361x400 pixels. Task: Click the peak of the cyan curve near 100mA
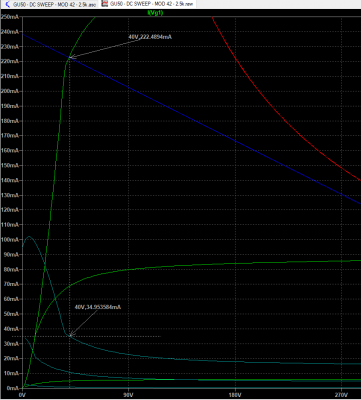coord(29,236)
